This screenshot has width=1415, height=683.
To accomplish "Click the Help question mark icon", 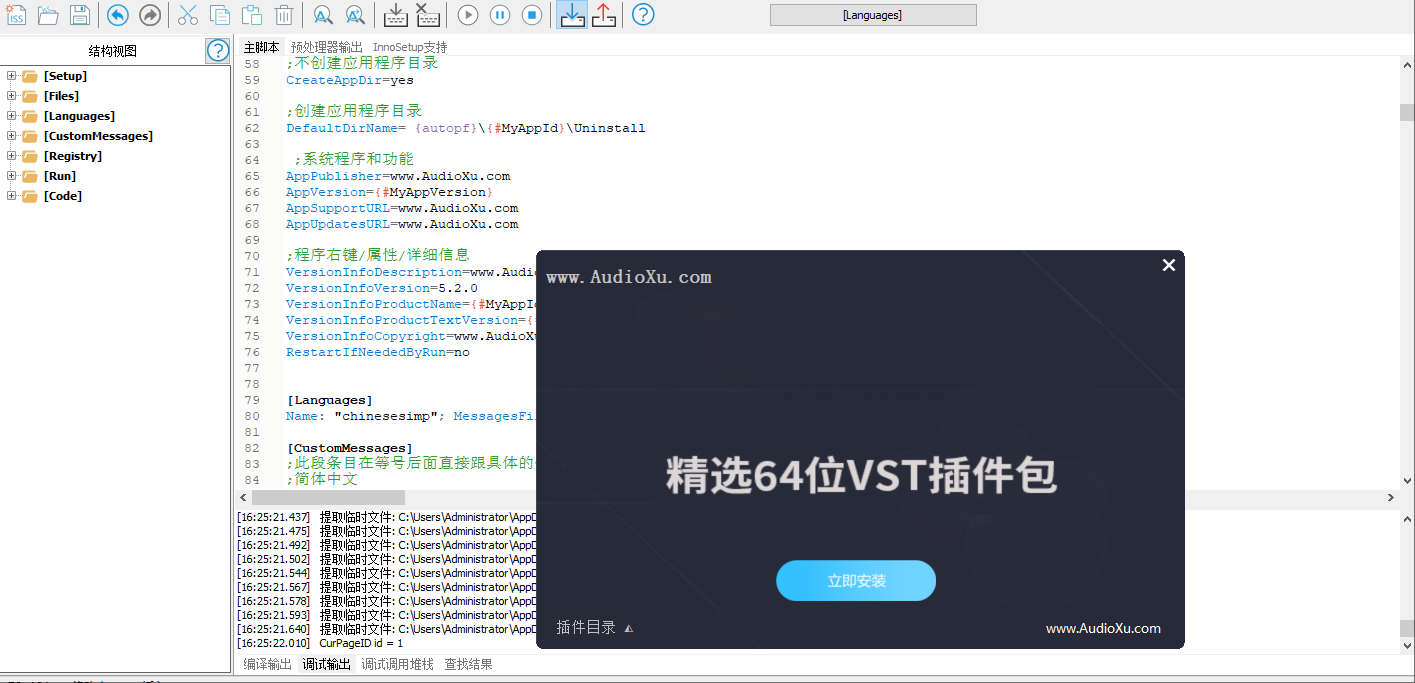I will pos(642,14).
